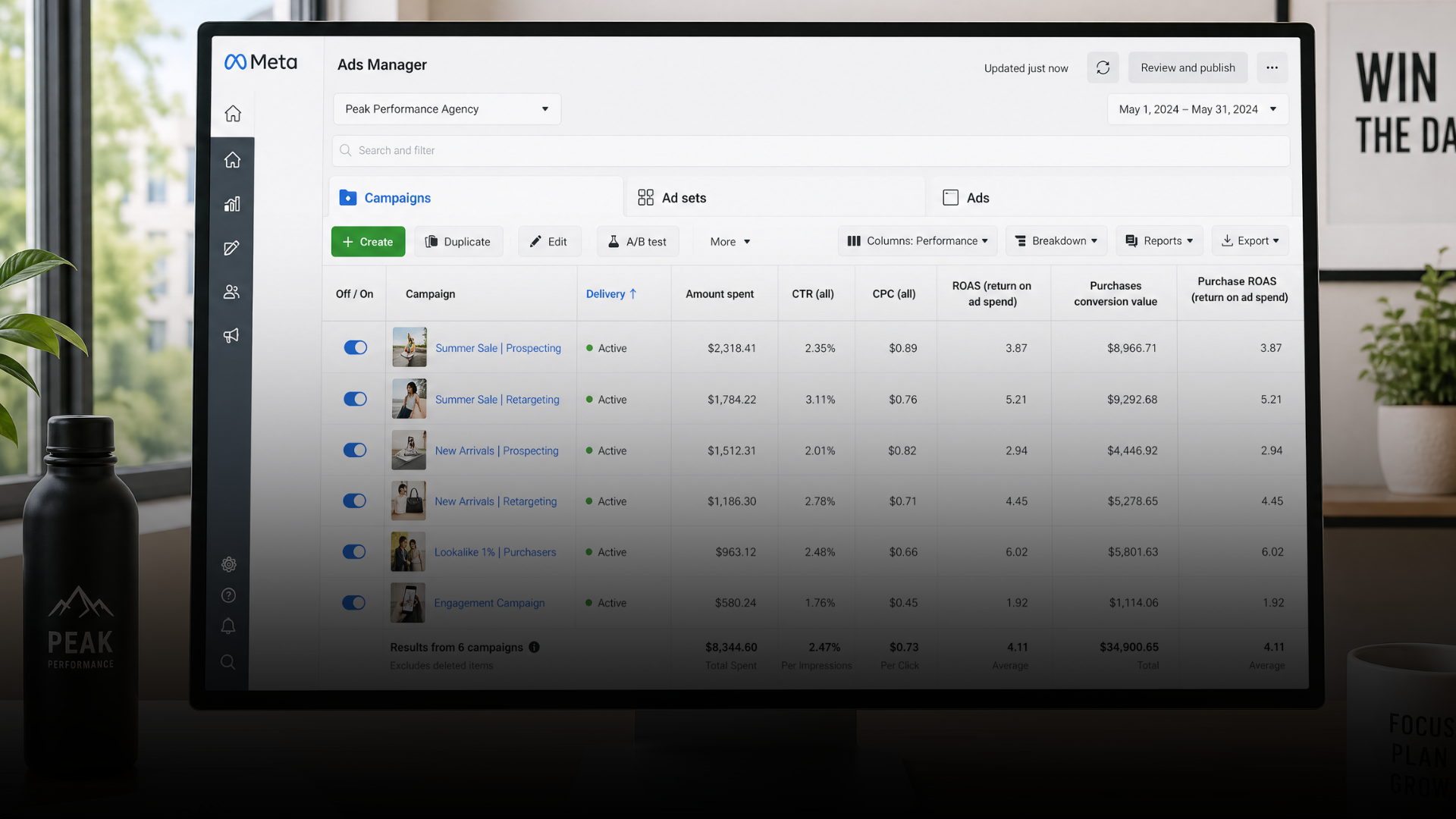This screenshot has height=819, width=1456.
Task: Toggle the Lookalike 1% Purchasers campaign off
Action: (x=354, y=551)
